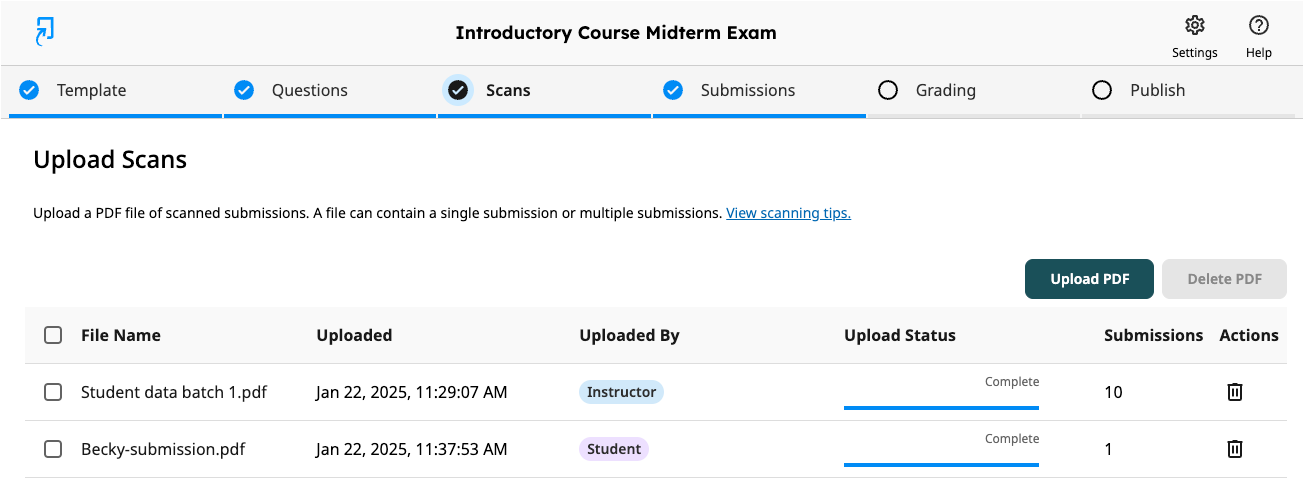
Task: Click the Delete PDF button
Action: click(x=1224, y=279)
